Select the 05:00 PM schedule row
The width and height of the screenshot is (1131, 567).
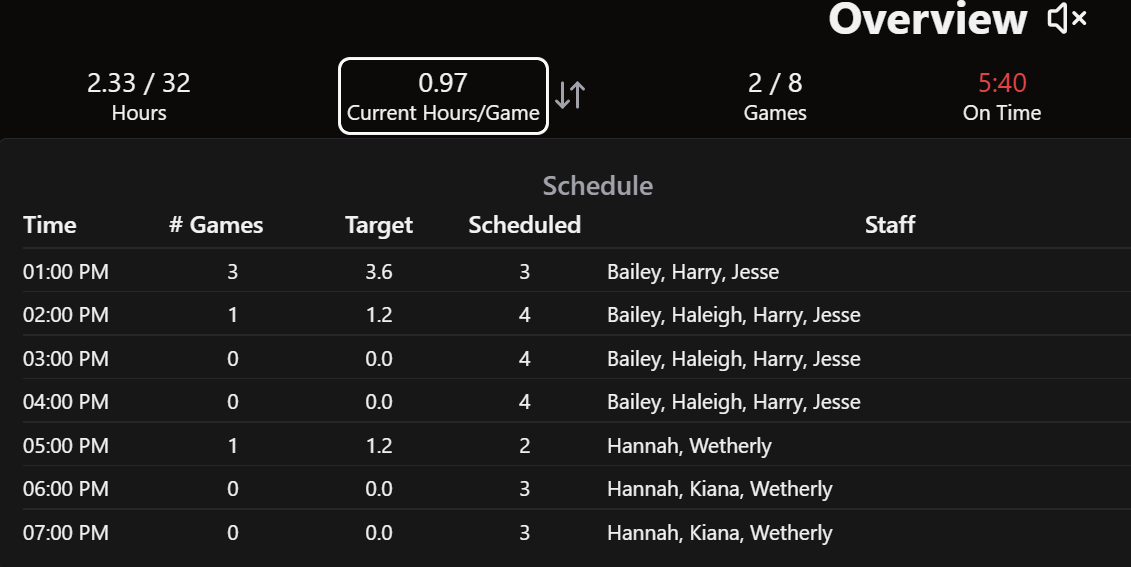click(66, 446)
